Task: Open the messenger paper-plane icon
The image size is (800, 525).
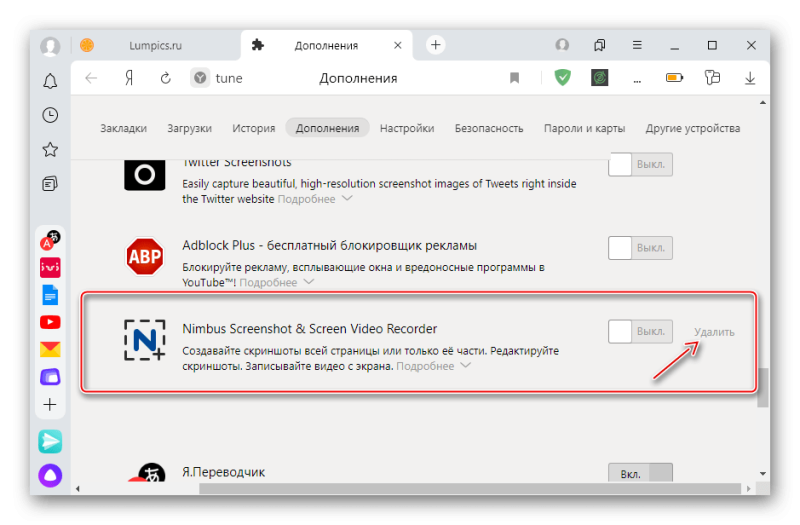Action: tap(50, 441)
